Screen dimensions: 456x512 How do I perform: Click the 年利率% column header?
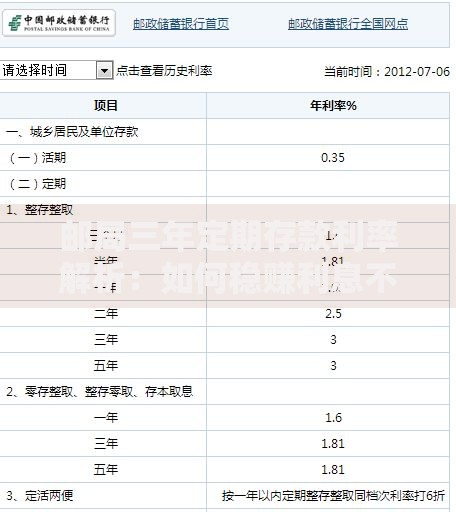pyautogui.click(x=333, y=105)
